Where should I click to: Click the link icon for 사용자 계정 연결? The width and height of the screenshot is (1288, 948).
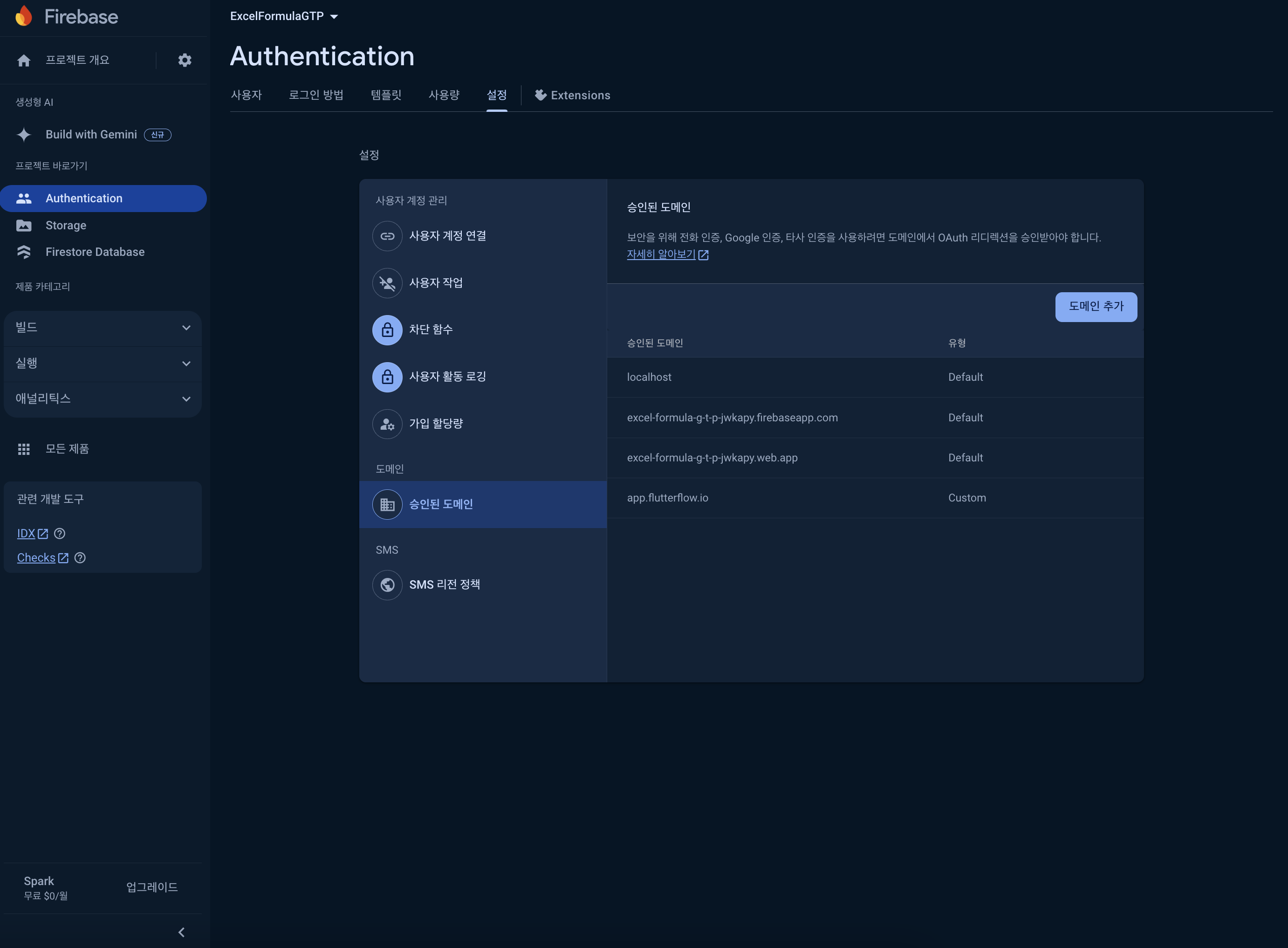[387, 236]
